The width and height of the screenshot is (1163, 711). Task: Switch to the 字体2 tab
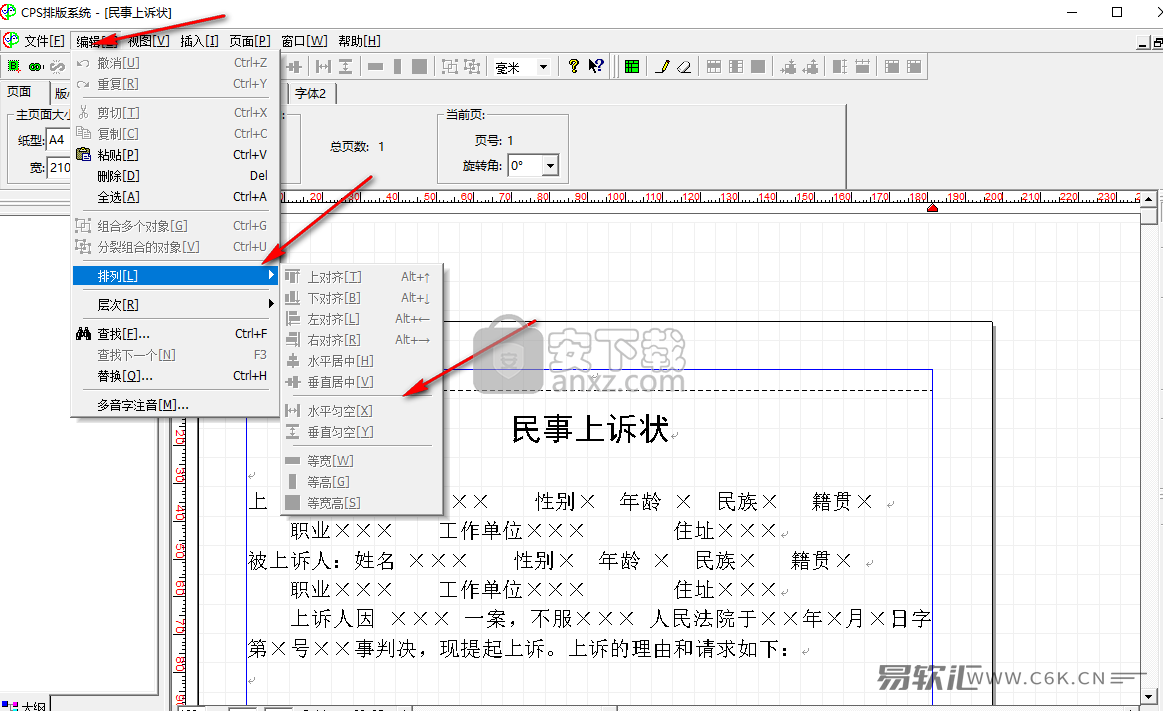point(311,93)
